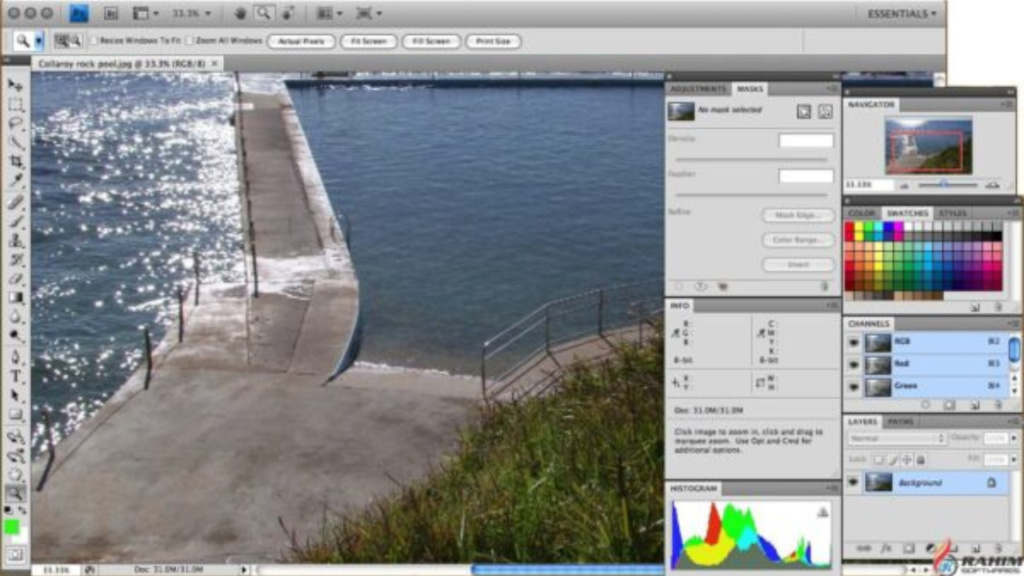This screenshot has width=1024, height=576.
Task: Enable Resize Windows To Fit checkbox
Action: pyautogui.click(x=94, y=41)
